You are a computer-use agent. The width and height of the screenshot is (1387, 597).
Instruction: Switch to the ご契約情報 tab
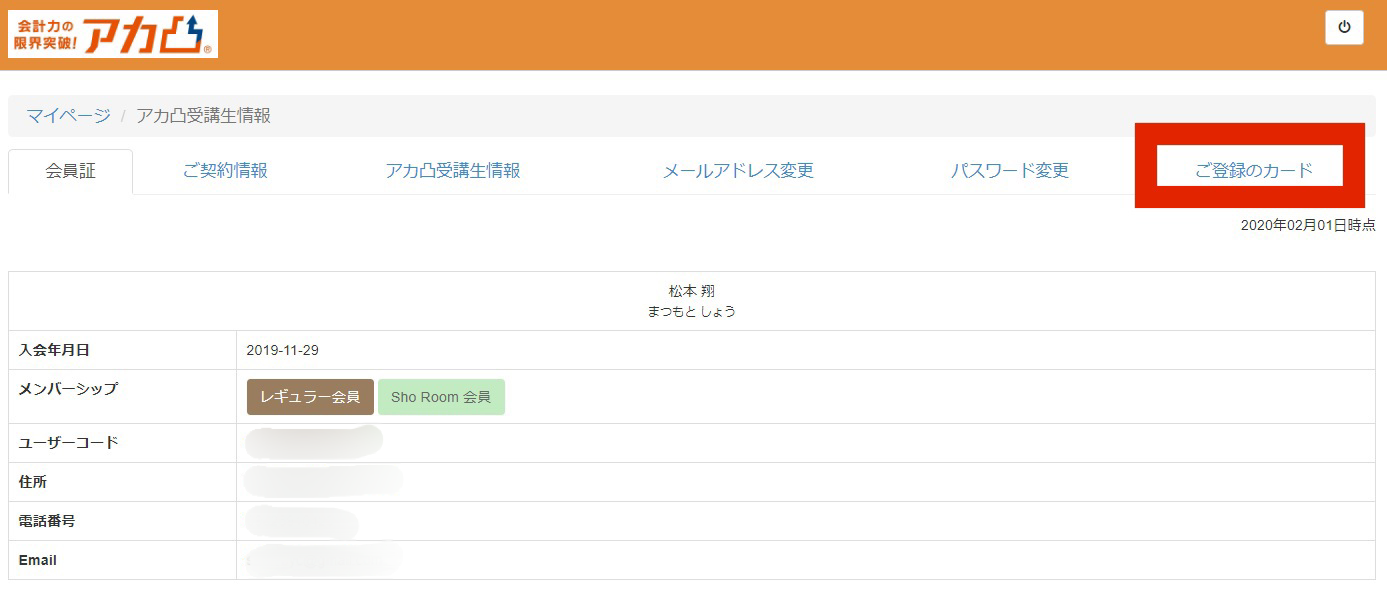pyautogui.click(x=224, y=170)
